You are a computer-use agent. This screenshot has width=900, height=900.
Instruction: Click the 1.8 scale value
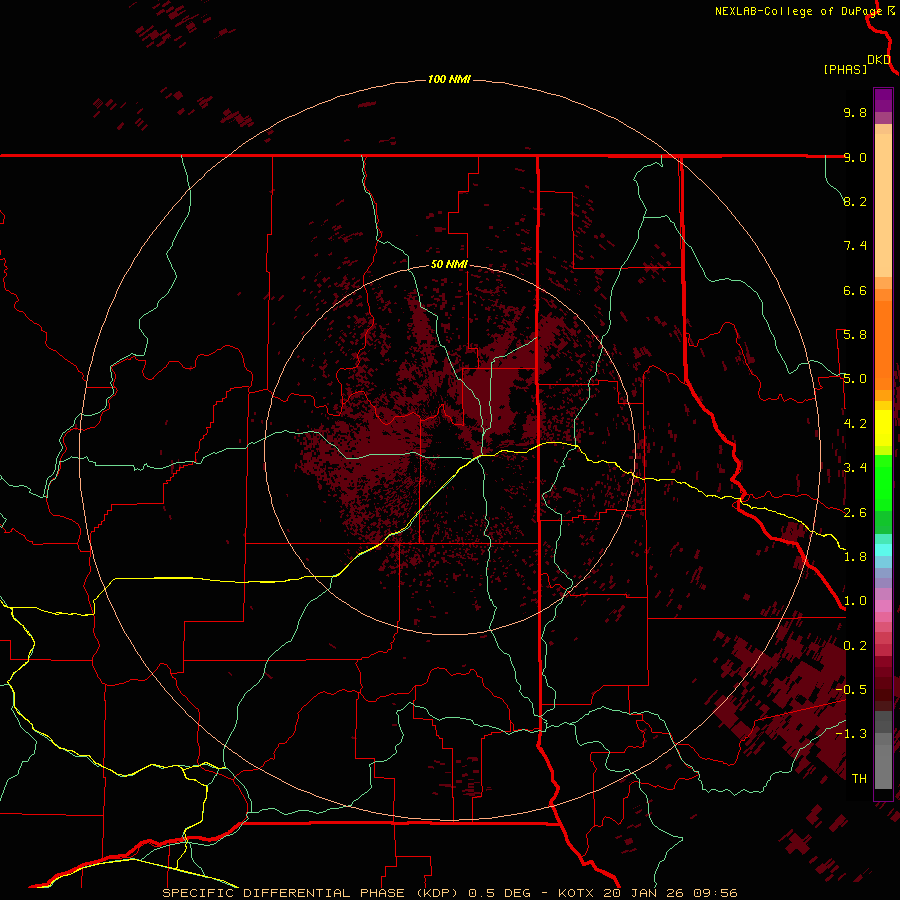(x=855, y=557)
